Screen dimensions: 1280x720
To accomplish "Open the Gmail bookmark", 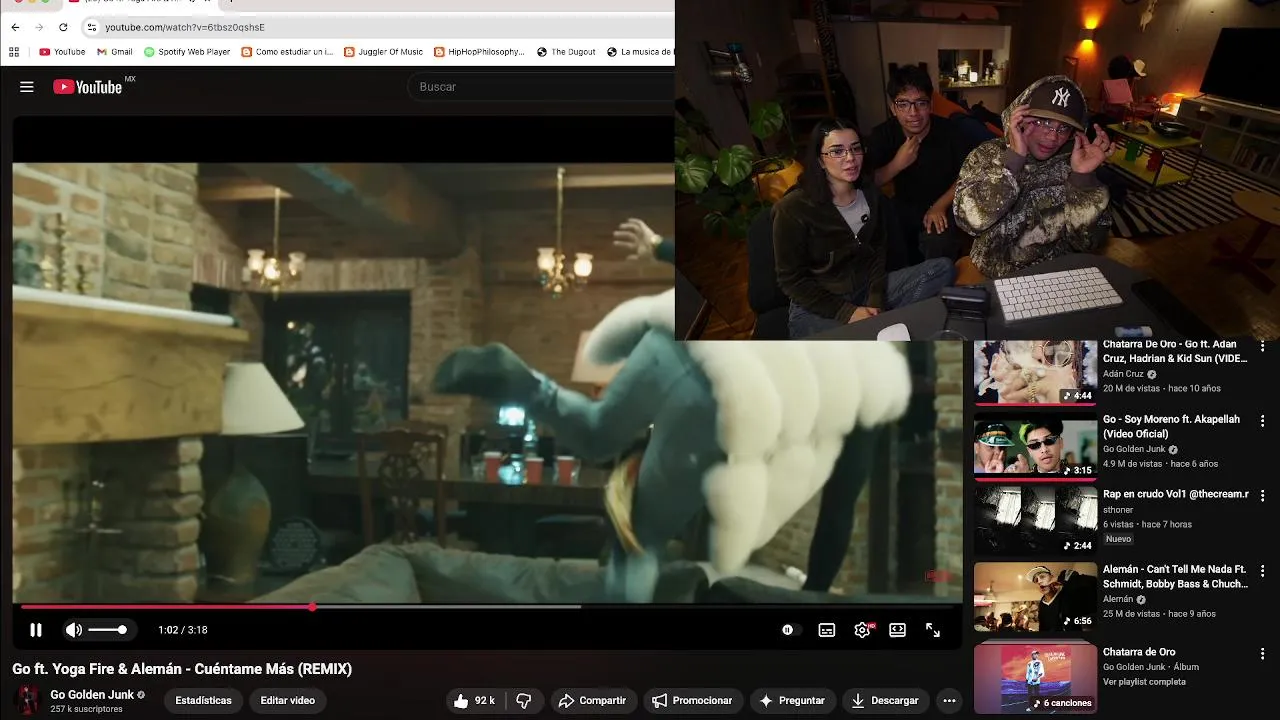I will 114,52.
